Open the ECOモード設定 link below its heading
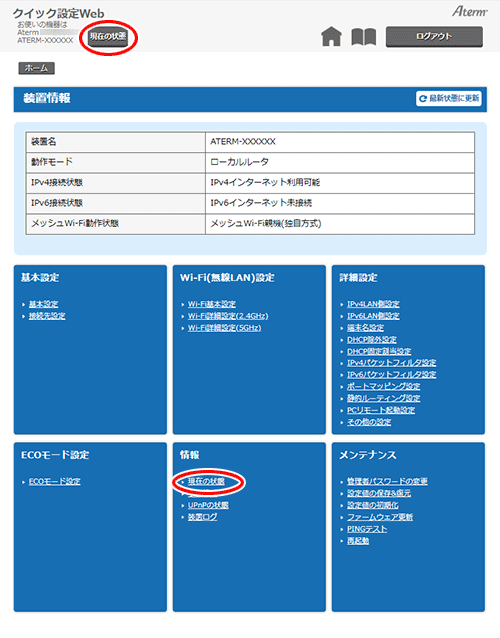 tap(55, 481)
